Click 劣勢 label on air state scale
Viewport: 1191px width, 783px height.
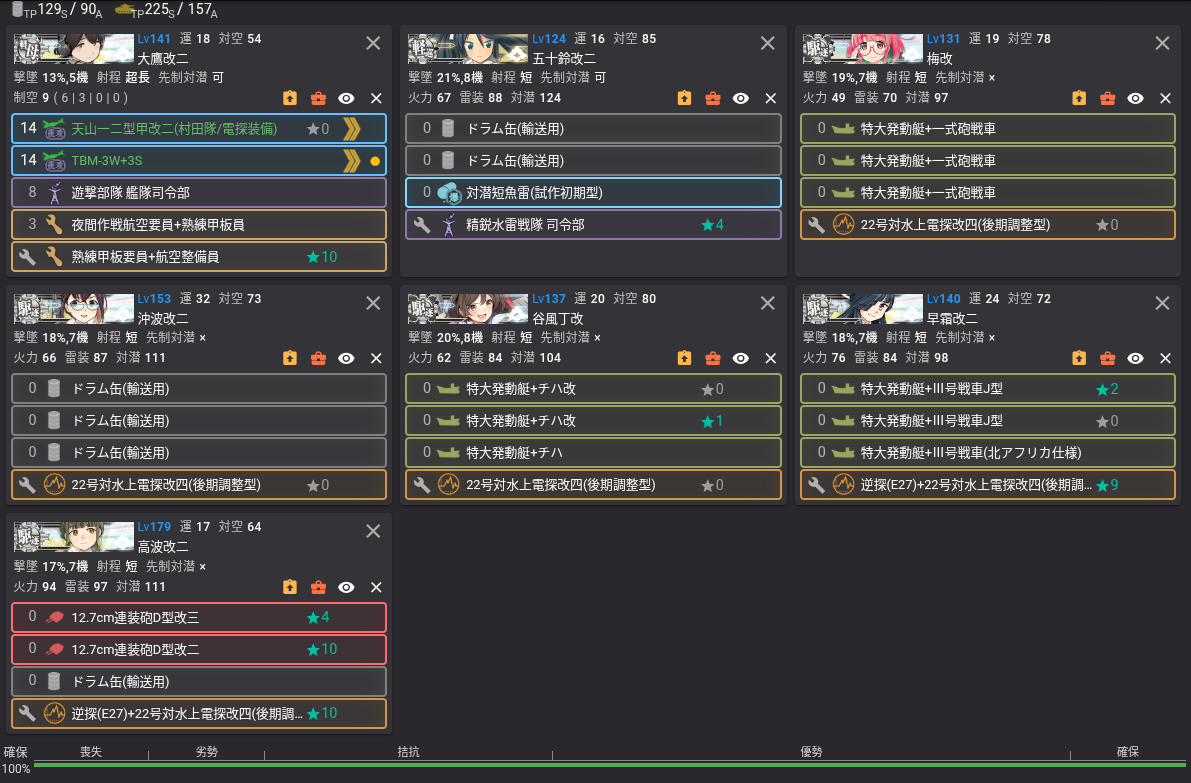[207, 752]
